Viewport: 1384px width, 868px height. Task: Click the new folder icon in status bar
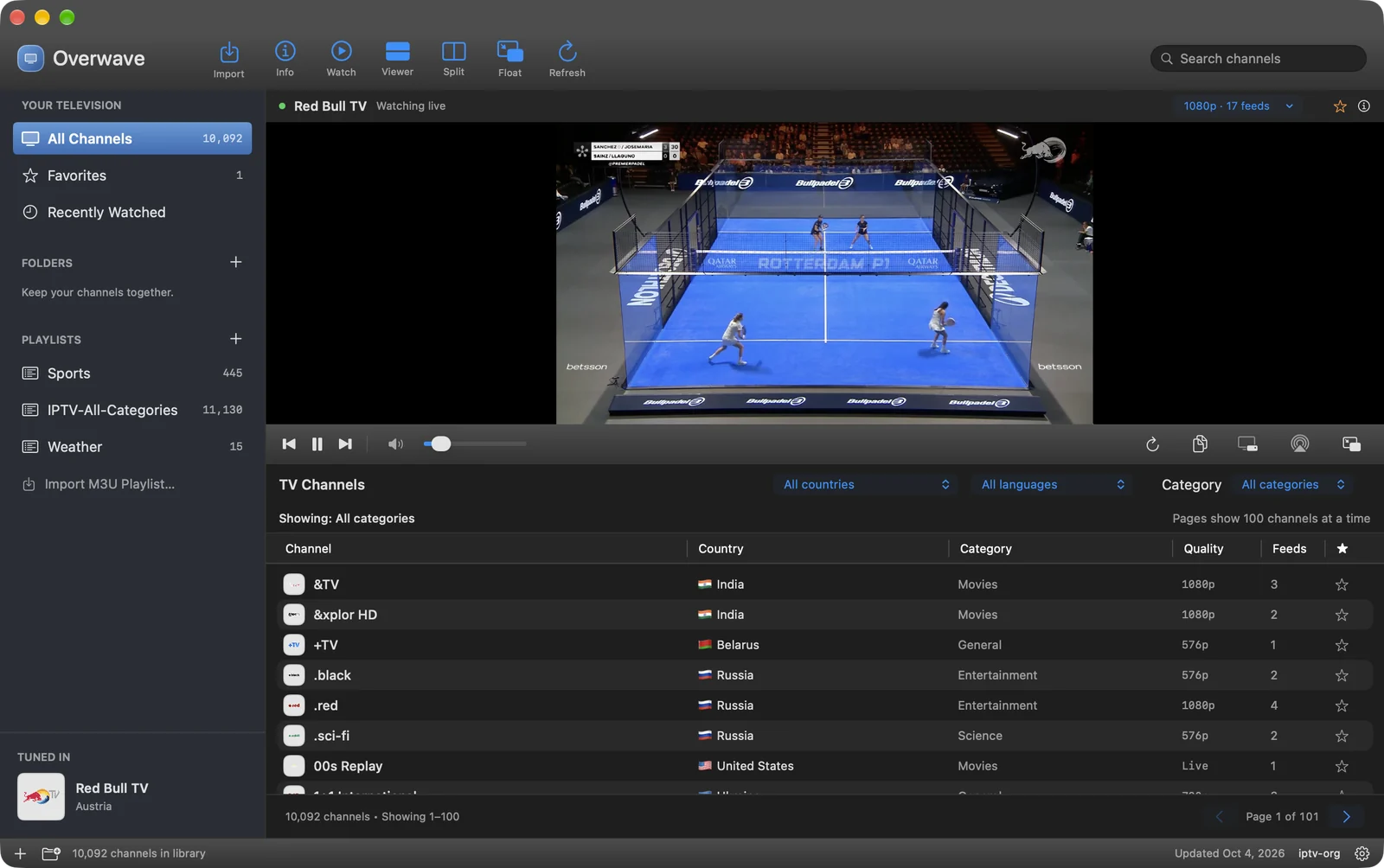coord(51,853)
